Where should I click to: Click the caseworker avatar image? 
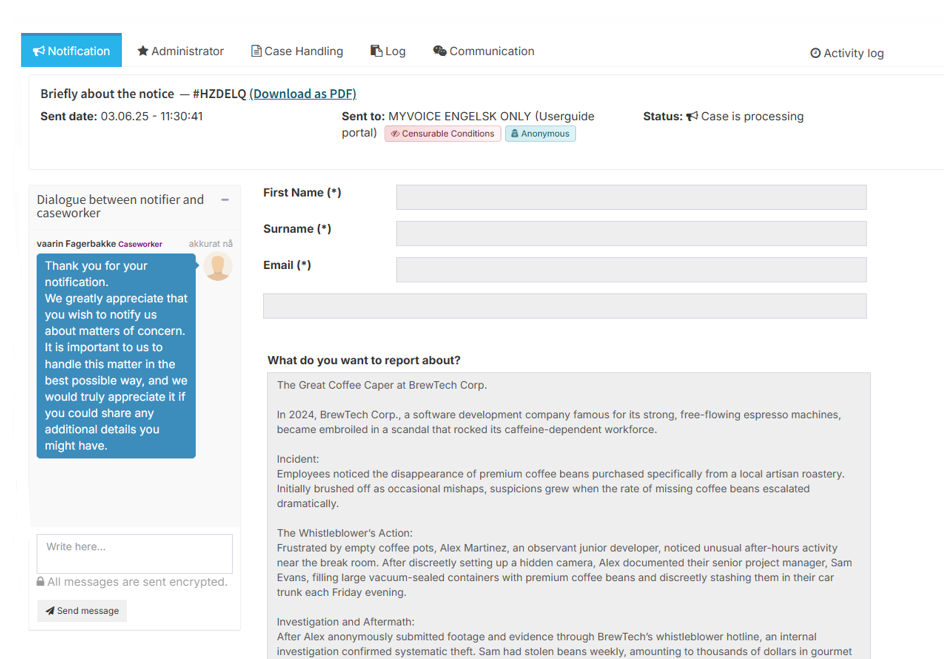217,267
